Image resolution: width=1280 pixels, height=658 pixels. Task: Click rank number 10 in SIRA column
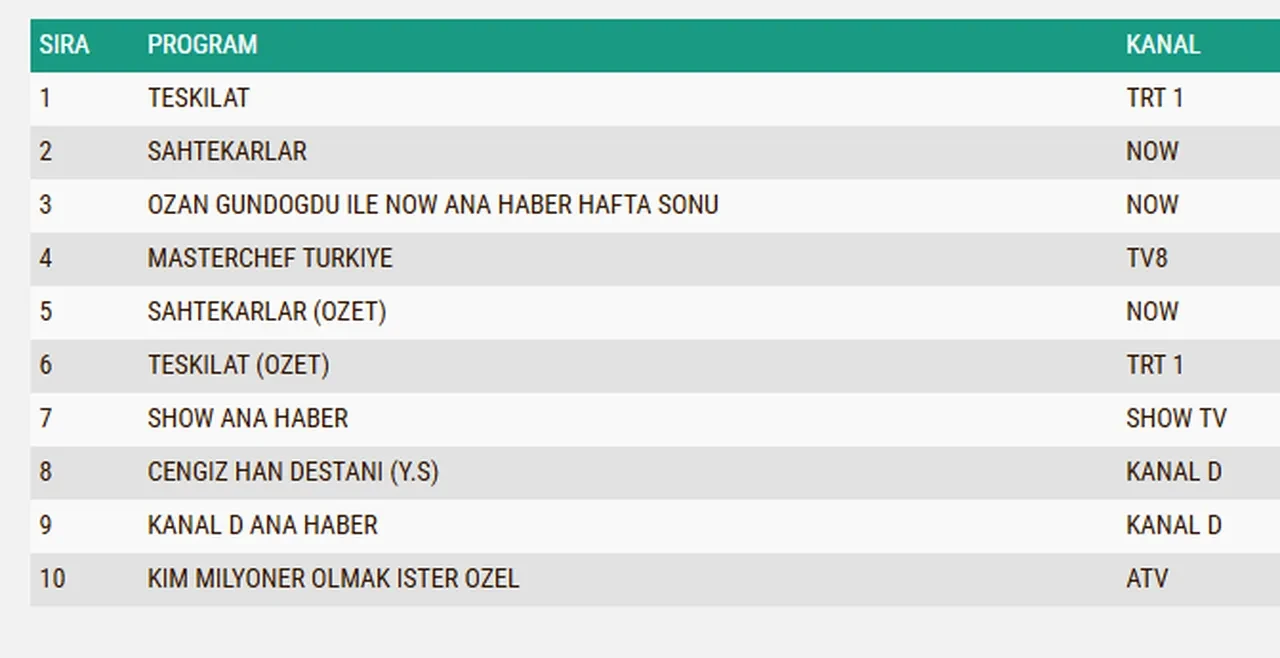pyautogui.click(x=52, y=579)
